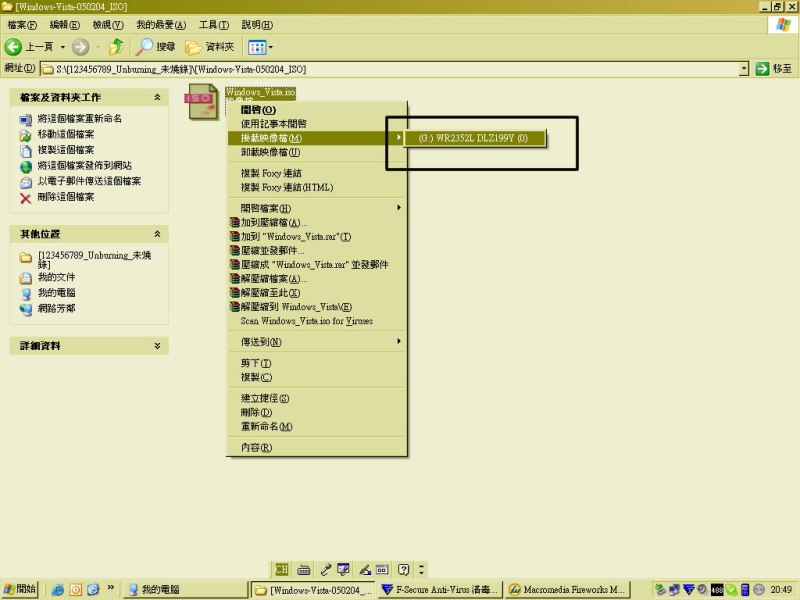The height and width of the screenshot is (600, 800).
Task: Click the language bar help icon
Action: pyautogui.click(x=404, y=569)
